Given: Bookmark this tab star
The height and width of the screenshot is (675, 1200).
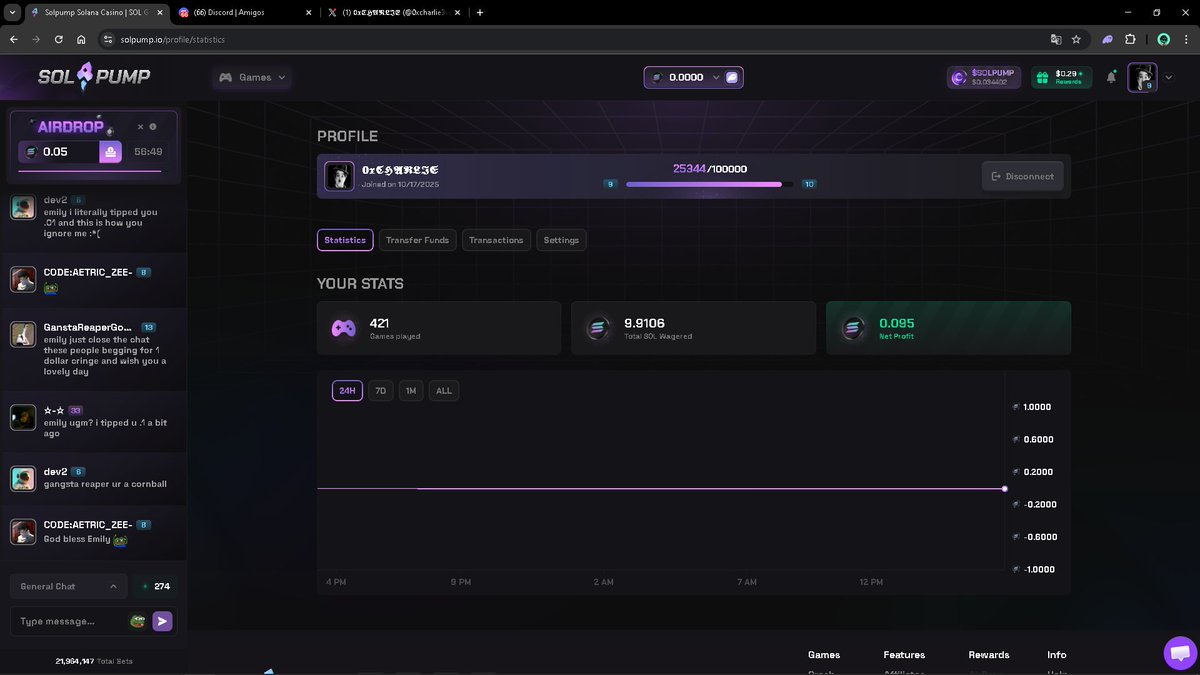Looking at the screenshot, I should tap(1076, 39).
